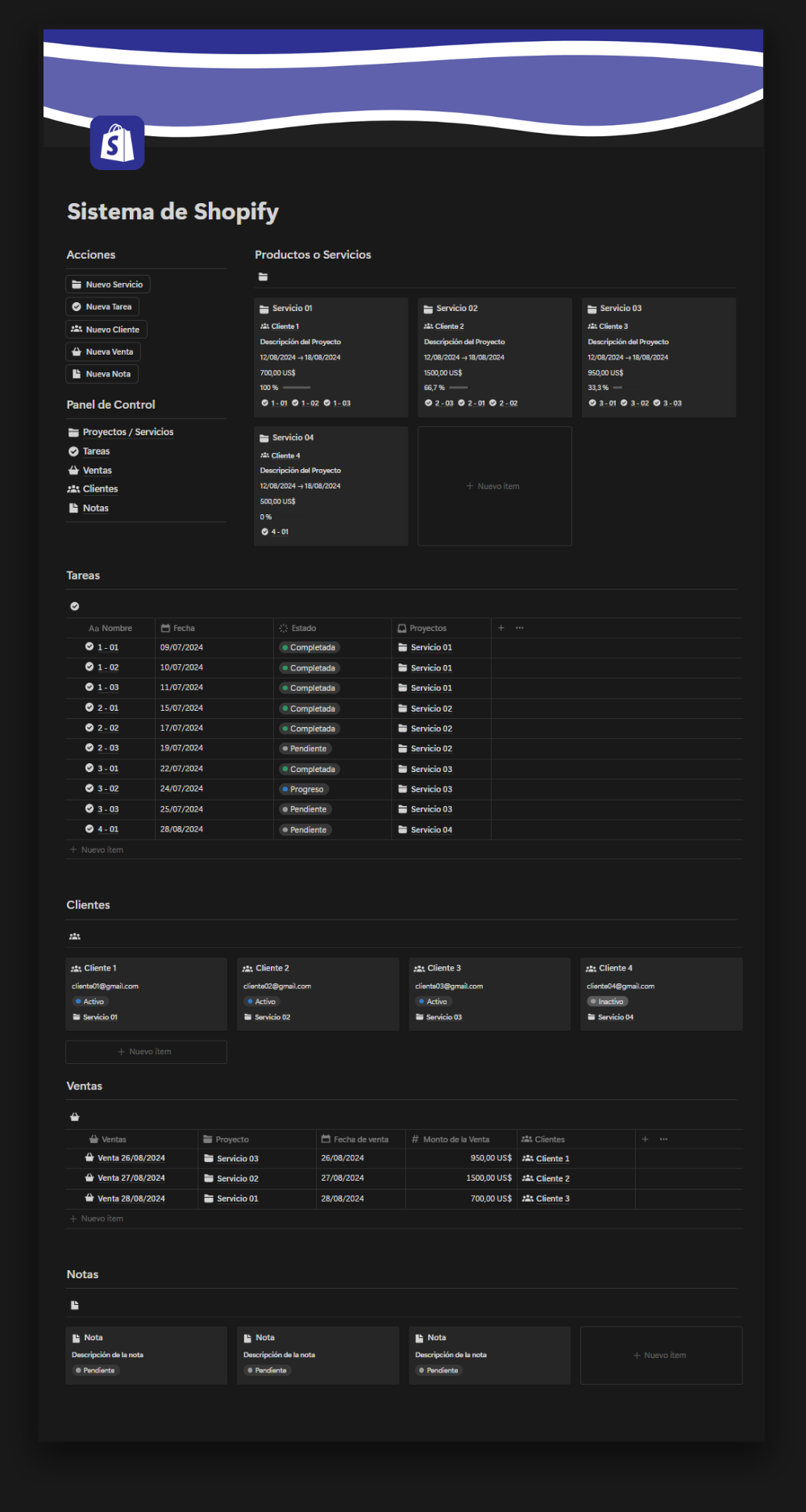Click the folder view icon under Productos o Servicios
806x1512 pixels.
[x=263, y=277]
